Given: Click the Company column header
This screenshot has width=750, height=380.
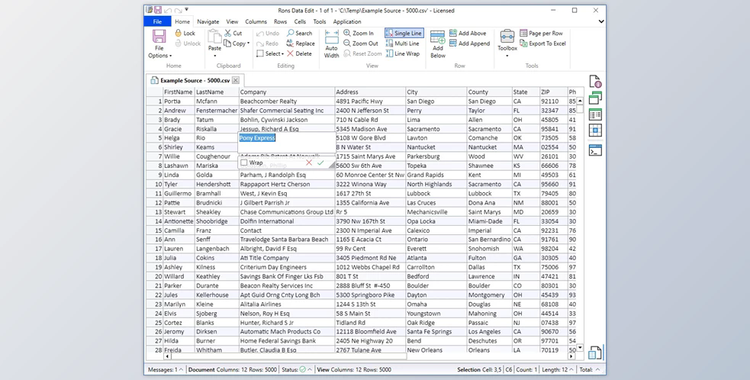Looking at the screenshot, I should click(287, 92).
